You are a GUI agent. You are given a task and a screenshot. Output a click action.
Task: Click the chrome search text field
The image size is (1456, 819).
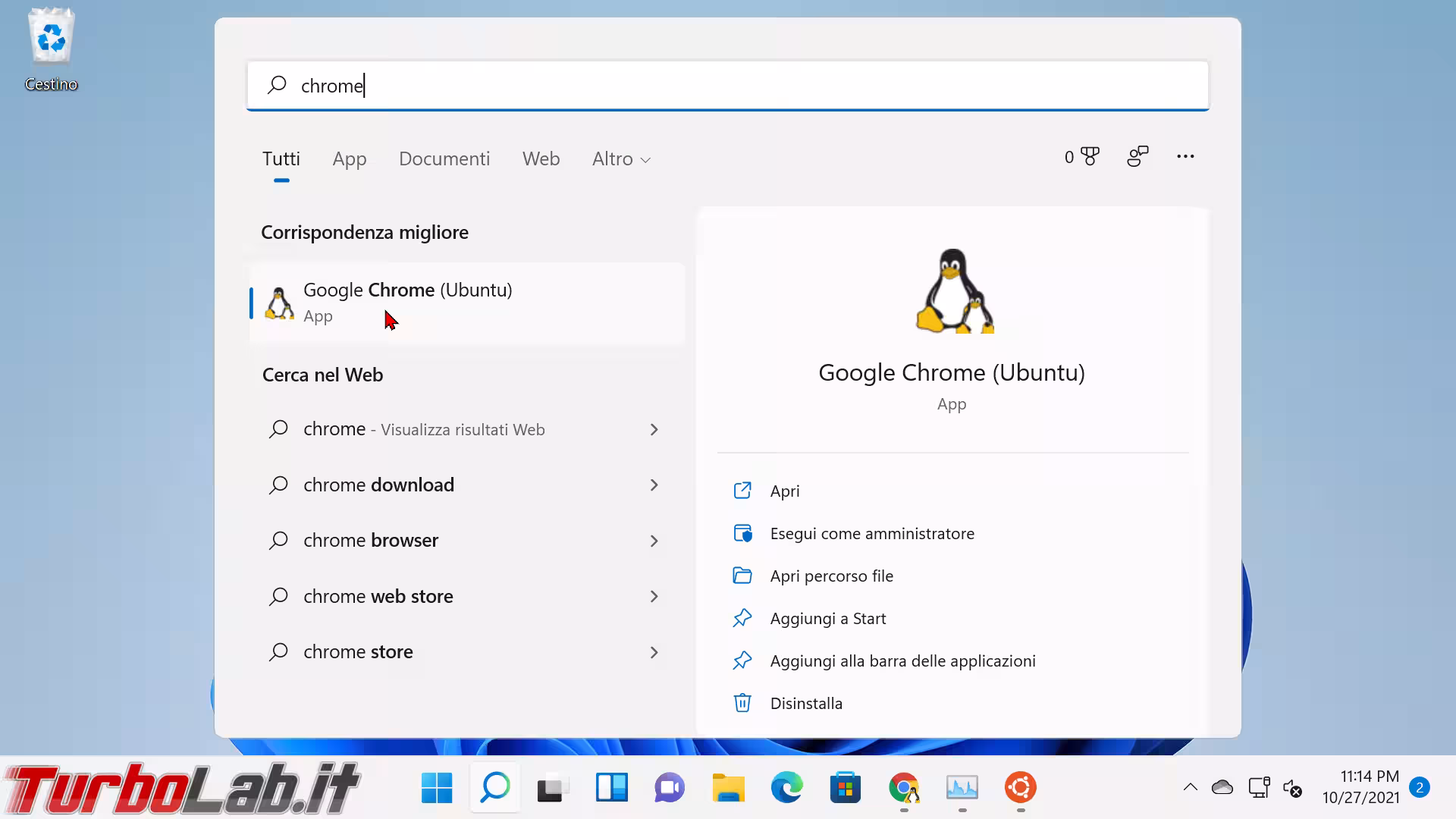728,86
